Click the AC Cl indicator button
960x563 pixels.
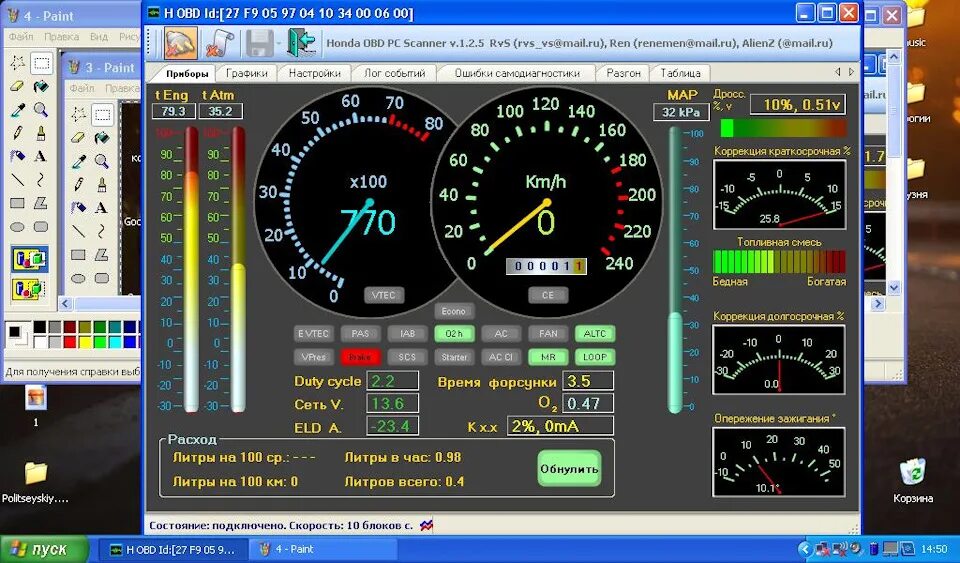[x=501, y=357]
